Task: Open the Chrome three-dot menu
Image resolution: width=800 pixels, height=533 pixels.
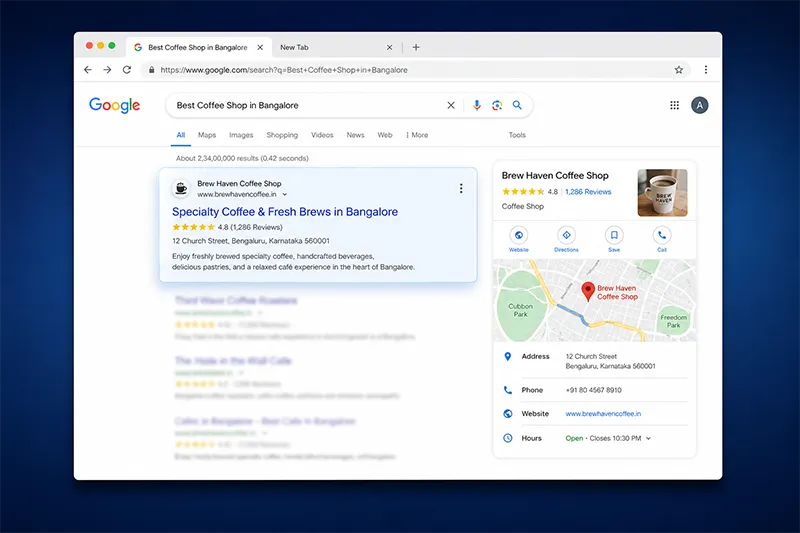Action: tap(706, 70)
